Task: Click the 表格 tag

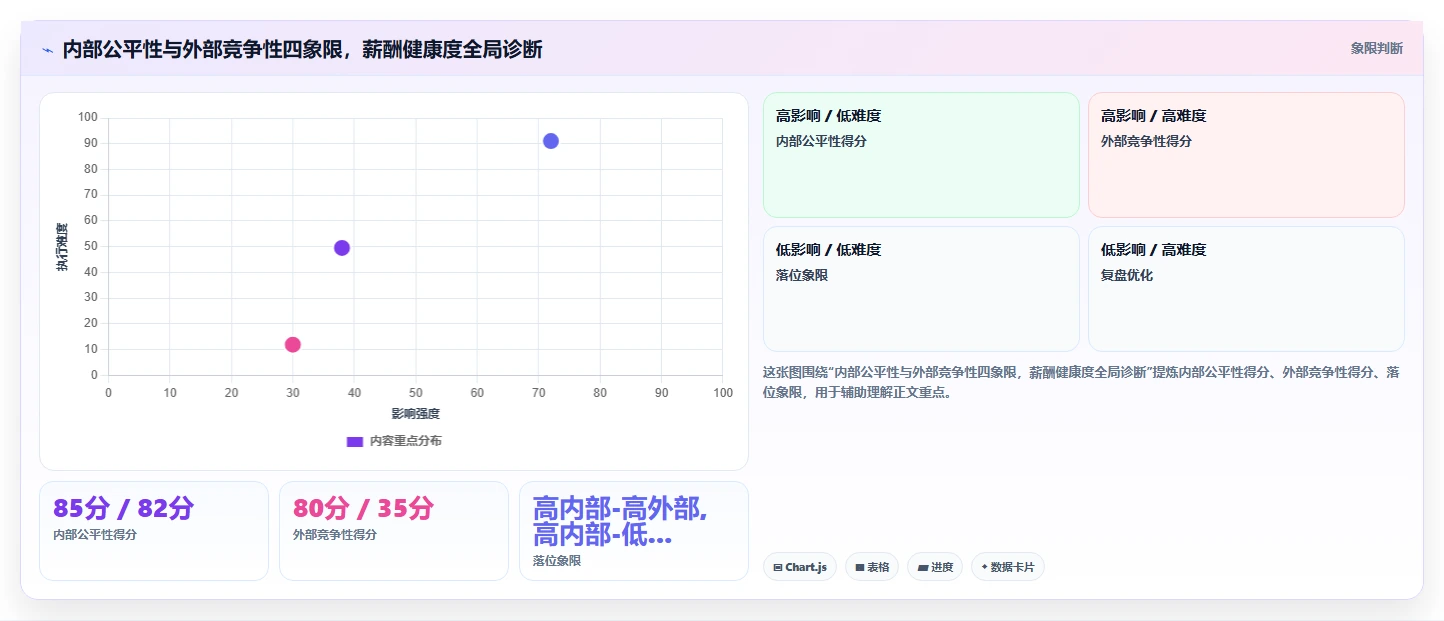Action: (872, 567)
